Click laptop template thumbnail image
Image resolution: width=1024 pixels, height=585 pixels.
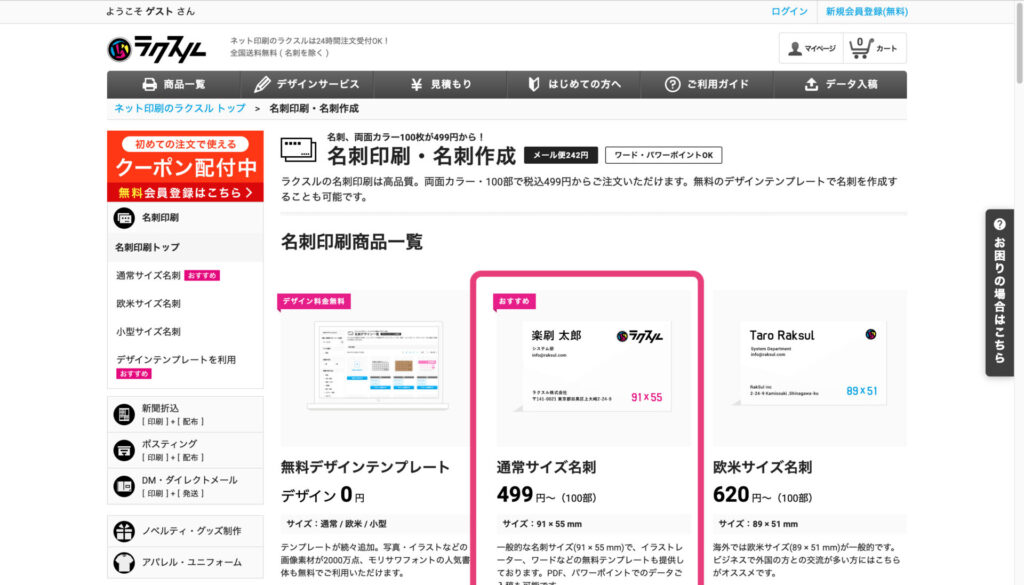click(x=377, y=366)
